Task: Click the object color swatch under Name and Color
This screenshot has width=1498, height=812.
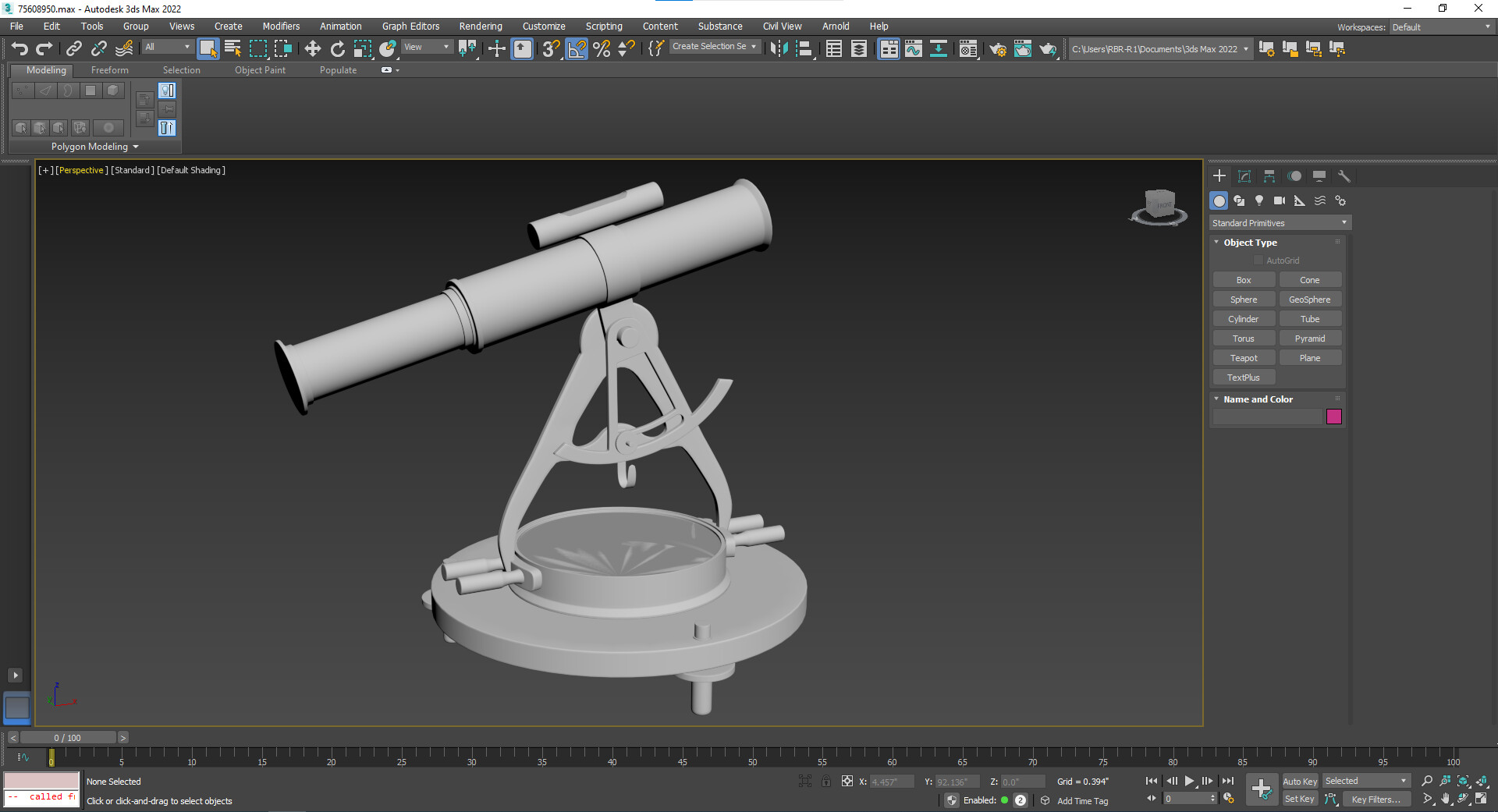Action: (1334, 417)
